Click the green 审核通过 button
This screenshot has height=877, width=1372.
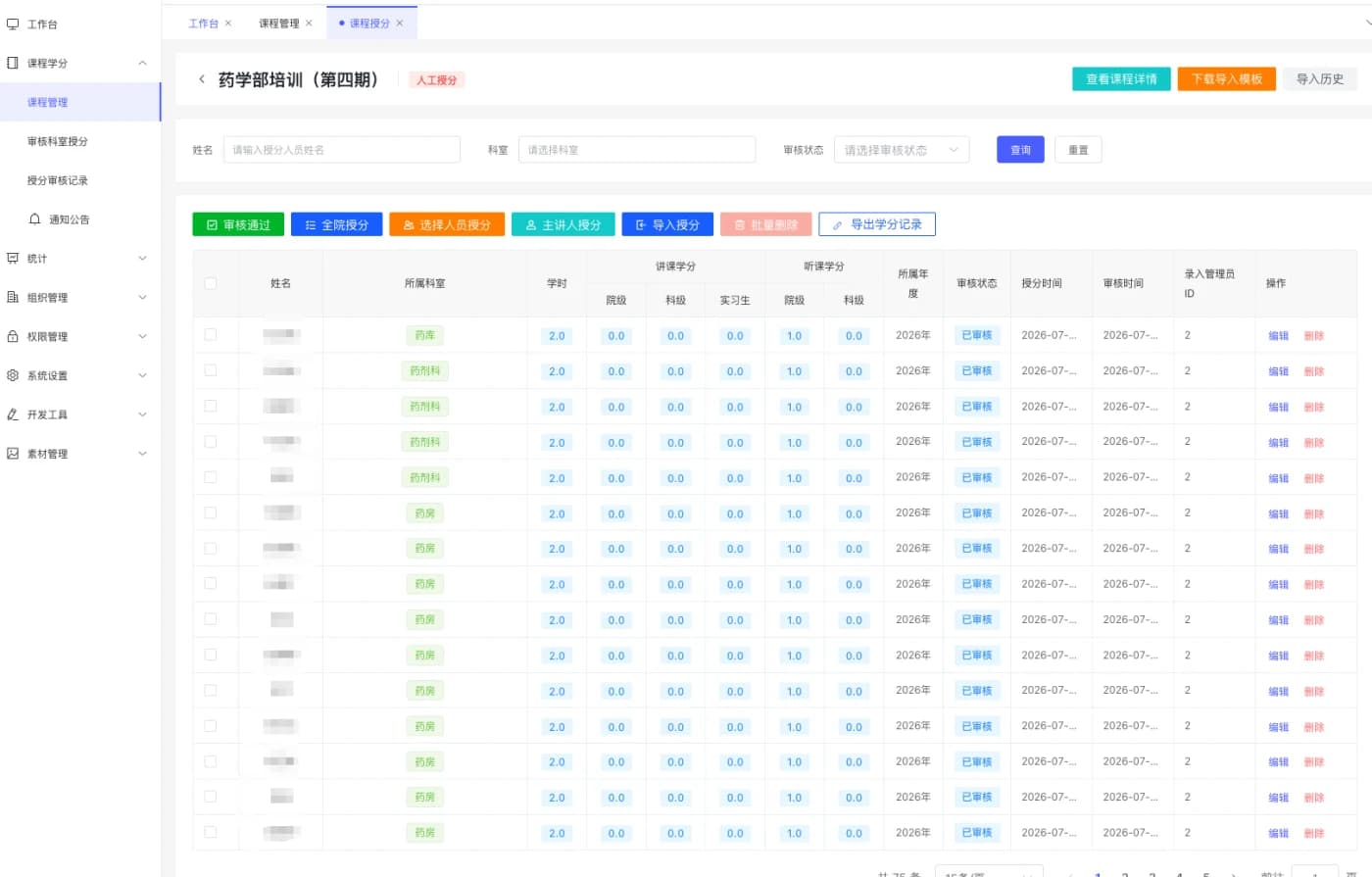pyautogui.click(x=238, y=224)
